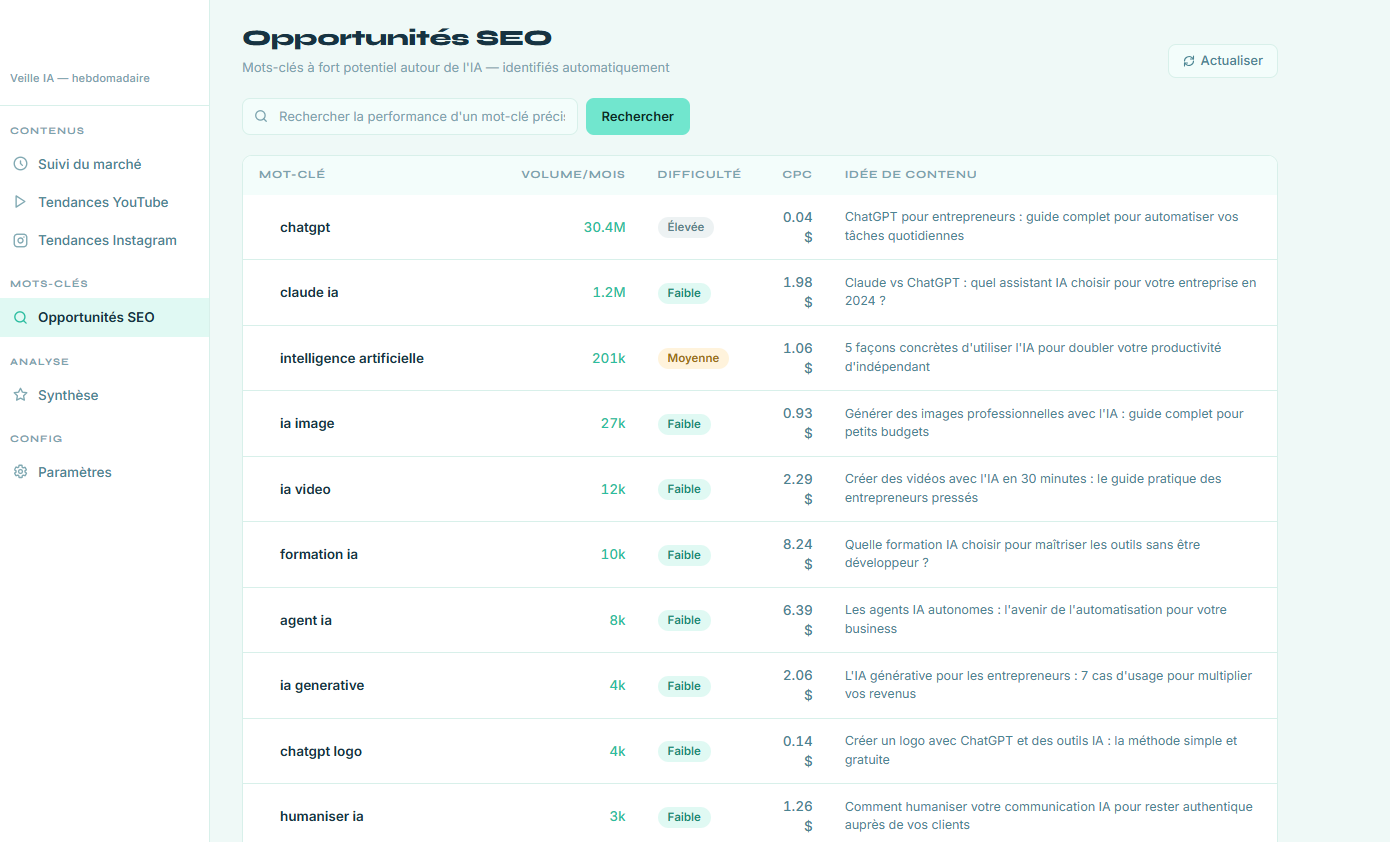The height and width of the screenshot is (842, 1390).
Task: Click the 6.39 $ CPC value
Action: point(798,620)
